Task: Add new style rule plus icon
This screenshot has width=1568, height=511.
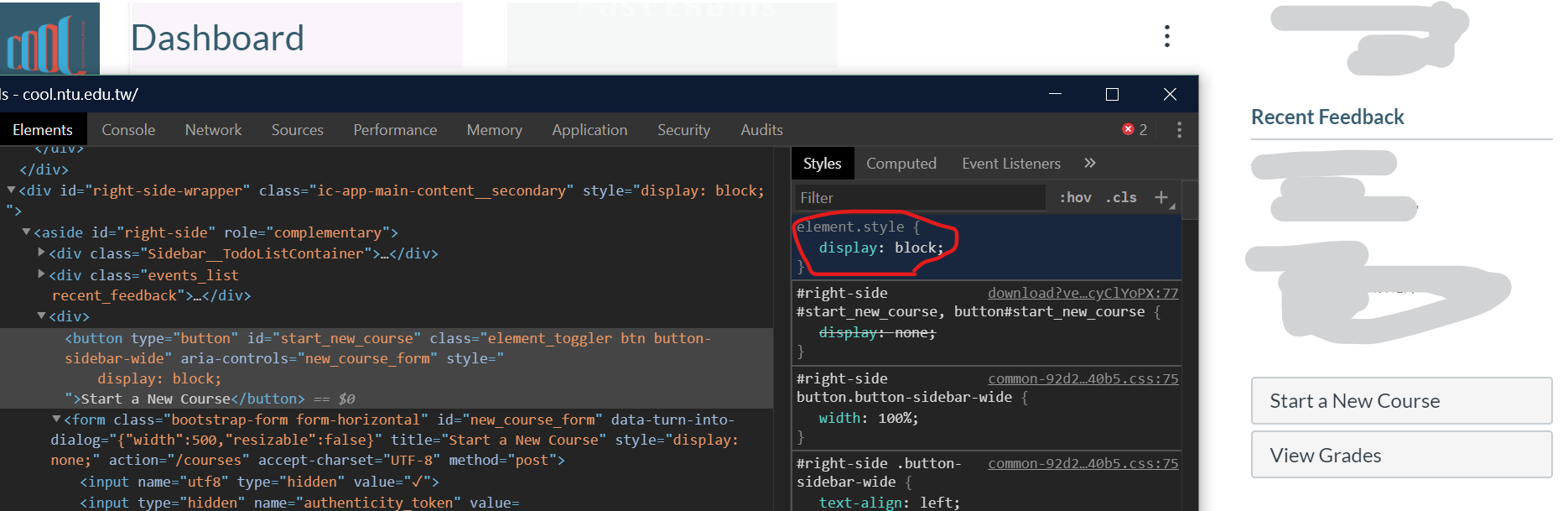Action: pos(1161,197)
